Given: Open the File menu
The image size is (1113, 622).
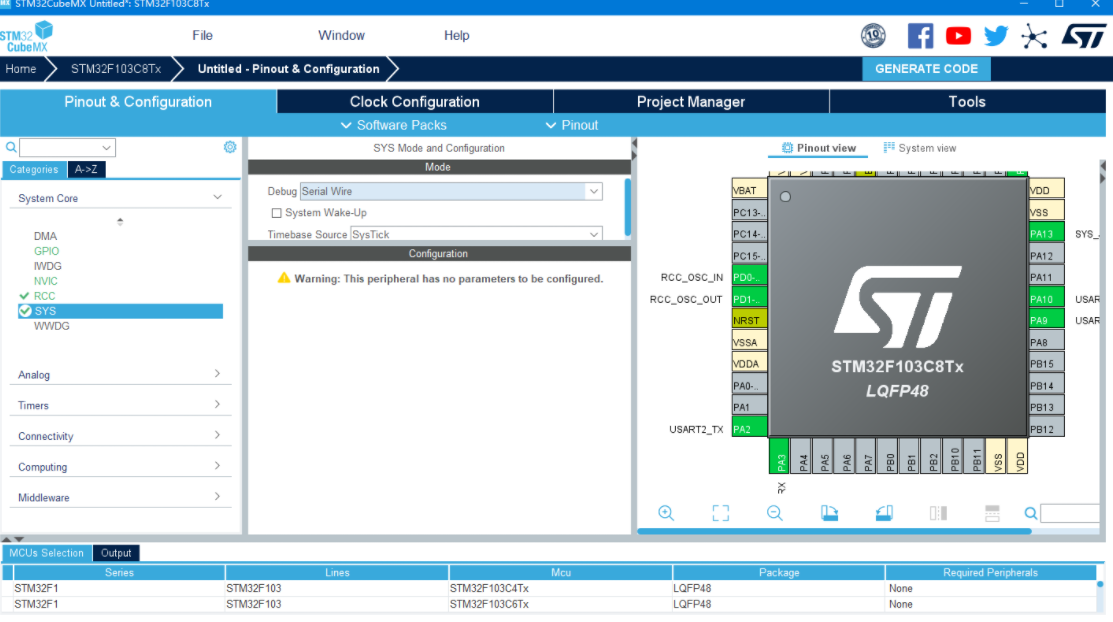Looking at the screenshot, I should (202, 36).
